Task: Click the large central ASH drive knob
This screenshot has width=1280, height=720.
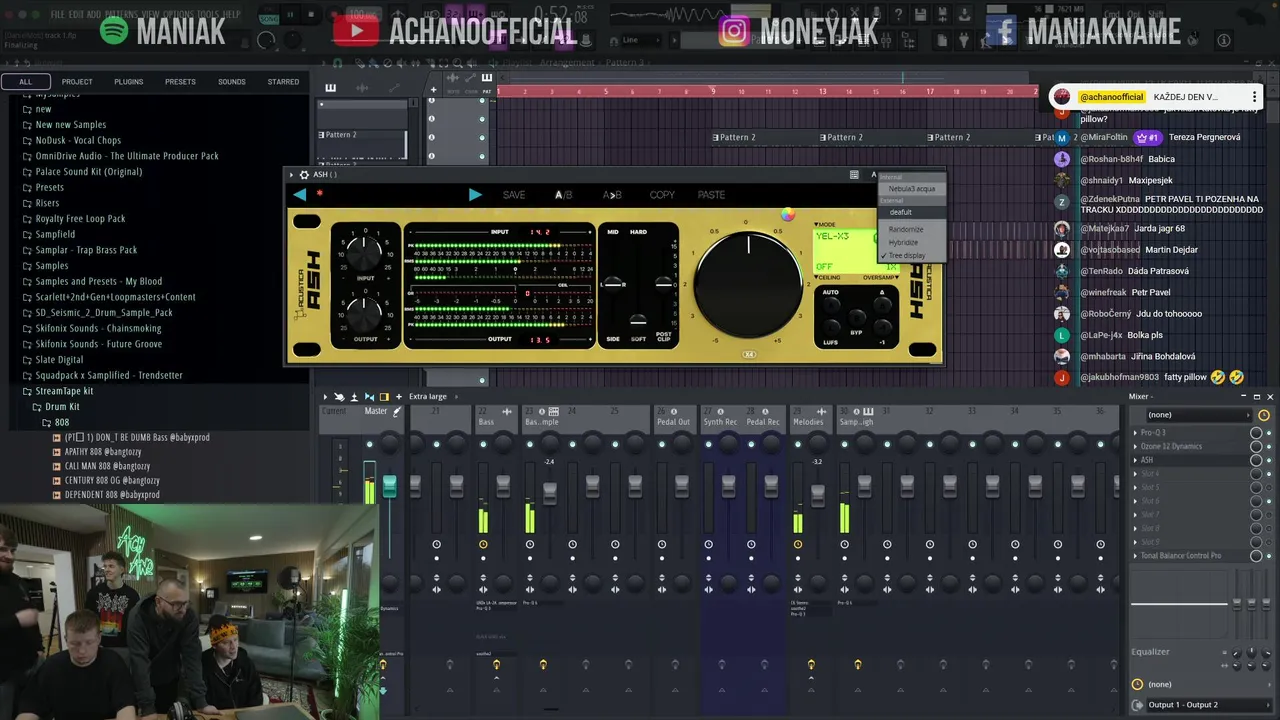Action: [748, 284]
